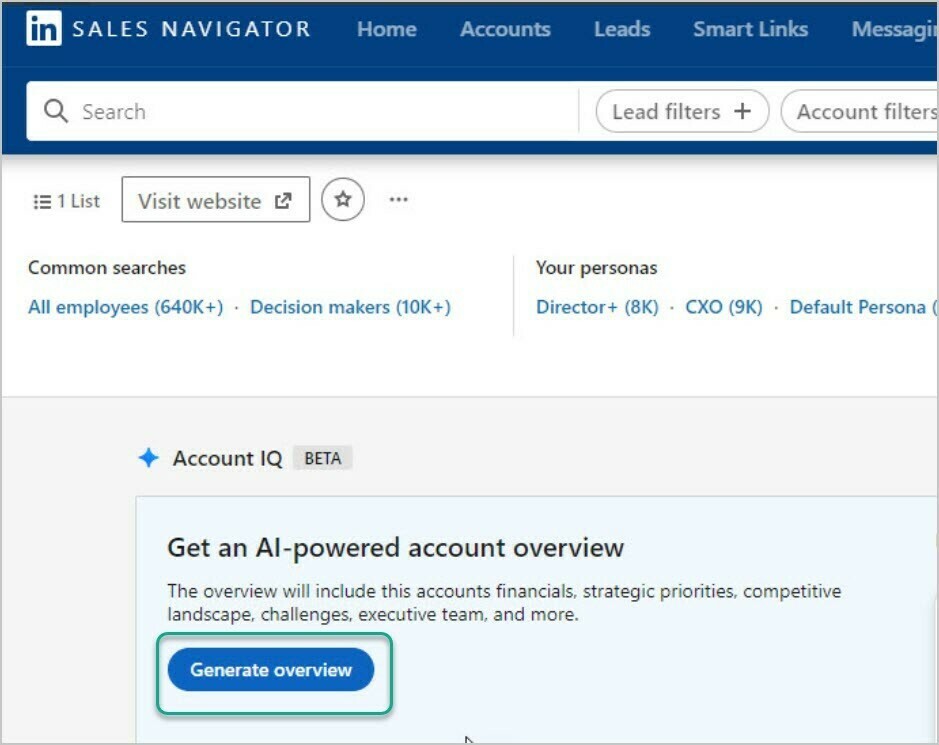
Task: Click the plus icon in Lead filters
Action: coord(743,111)
